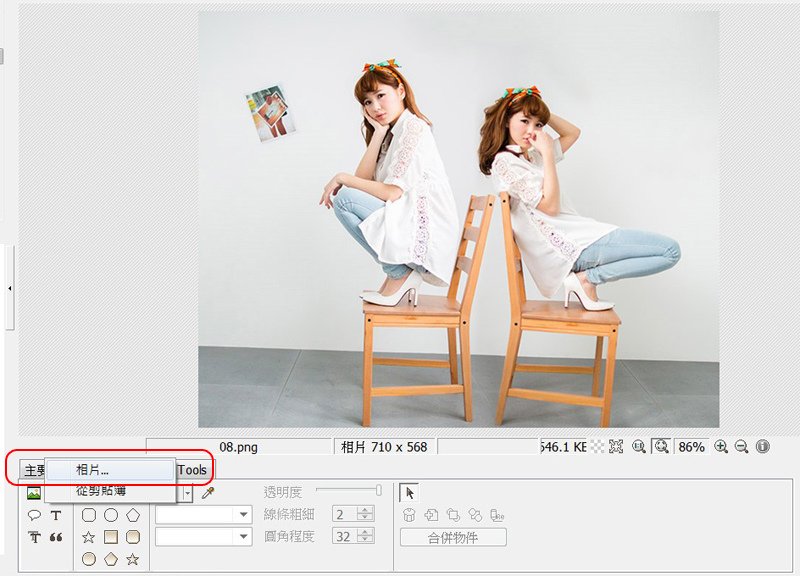Click the 圓角程度 value field showing 32
The width and height of the screenshot is (800, 576).
[344, 536]
